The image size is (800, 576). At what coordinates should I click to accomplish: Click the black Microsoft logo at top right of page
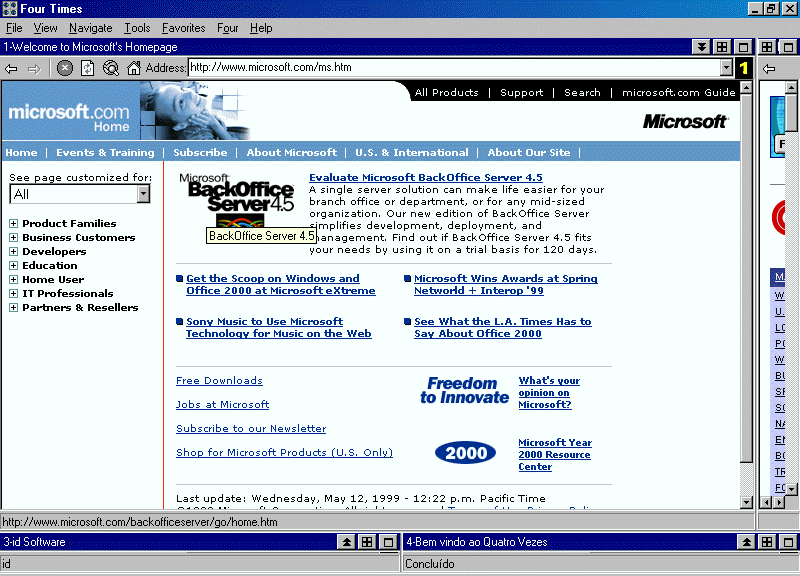coord(685,121)
